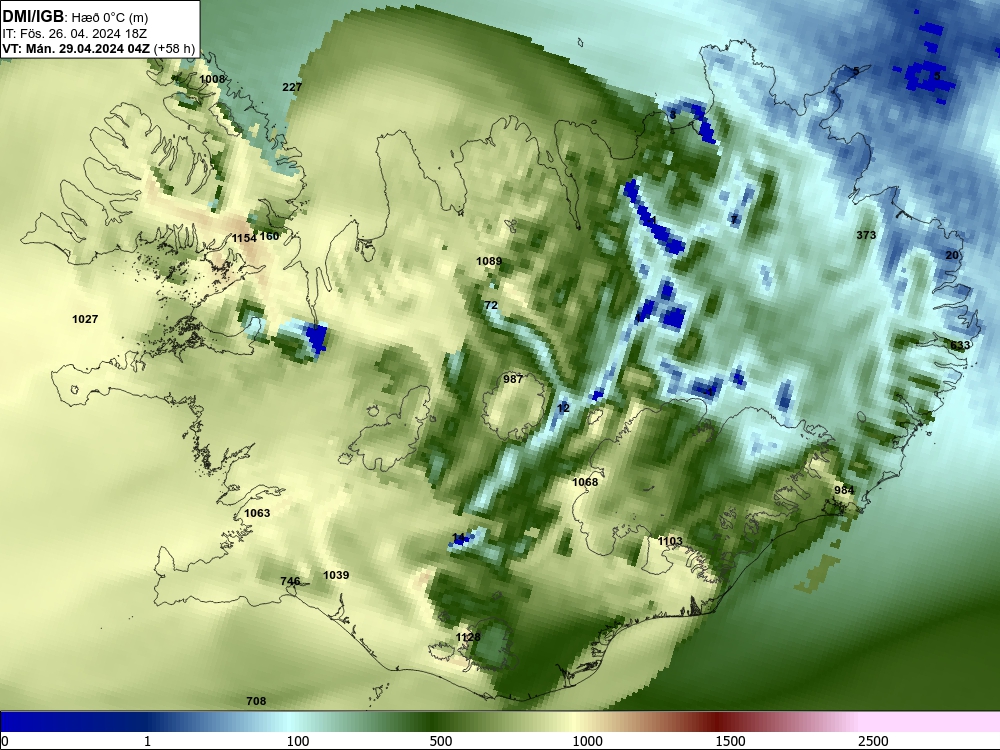Viewport: 1000px width, 750px height.
Task: Click the map value 1068
Action: click(x=585, y=482)
